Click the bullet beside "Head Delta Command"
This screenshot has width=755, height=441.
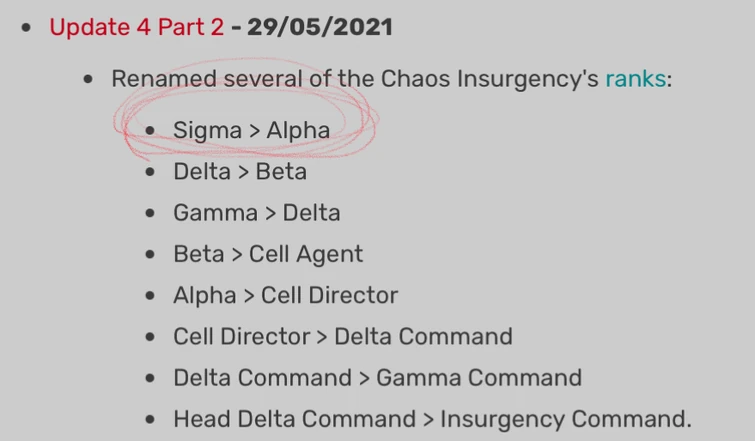click(x=151, y=420)
